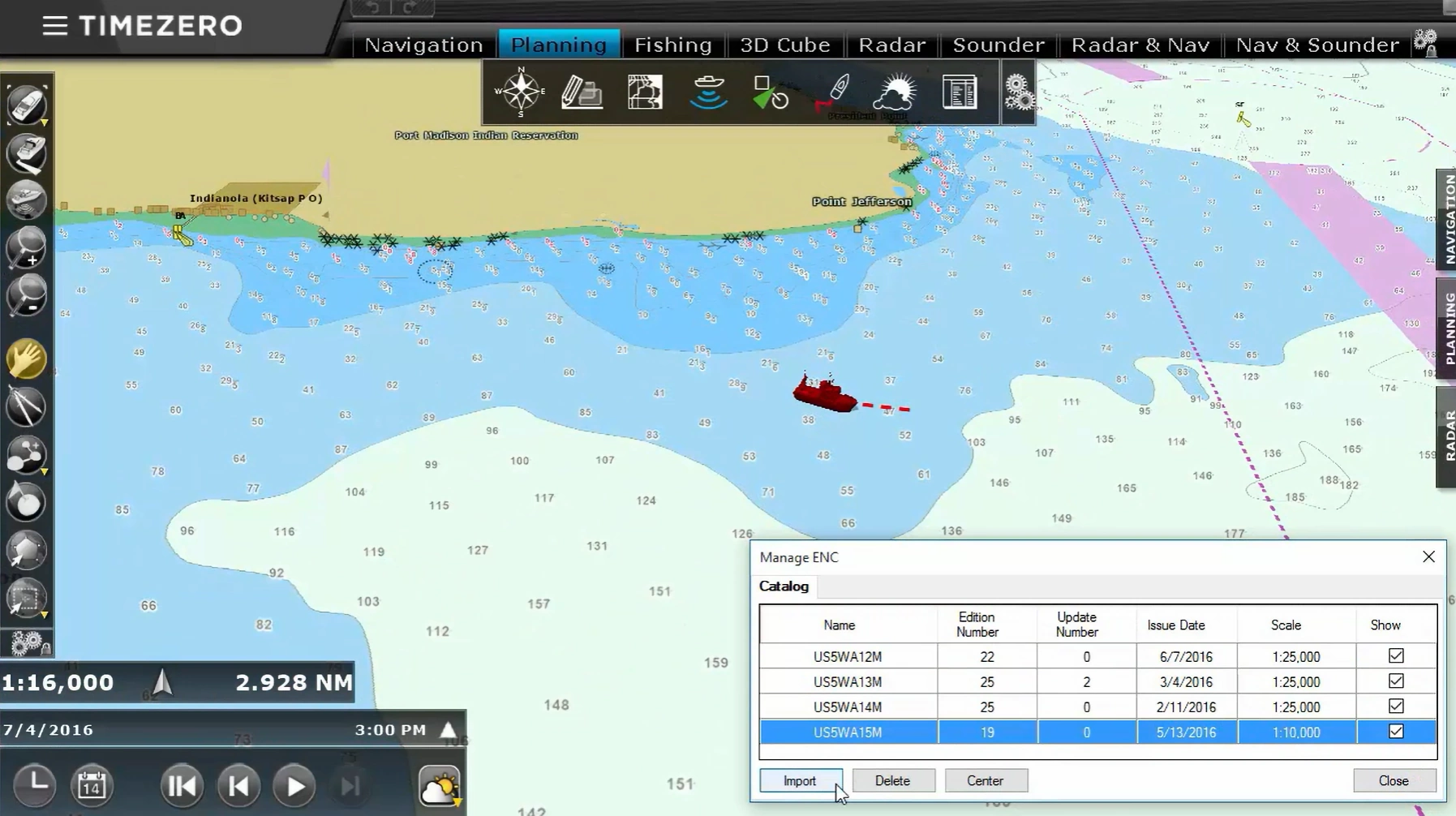Toggle Show checkbox for US5WA13M

click(x=1396, y=681)
